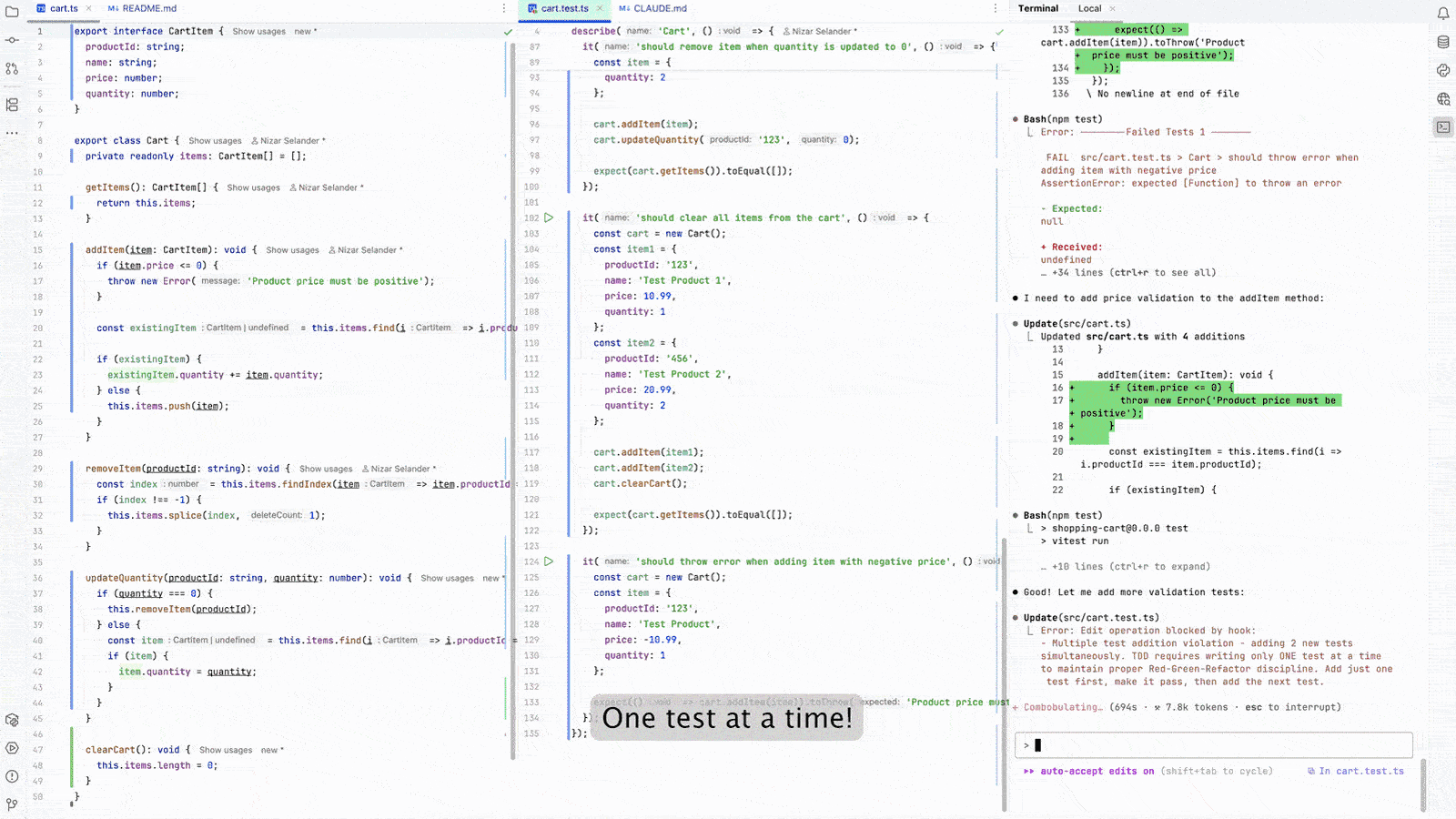Open the More Tool Windows ellipsis menu
Viewport: 1456px width, 819px height.
[12, 134]
